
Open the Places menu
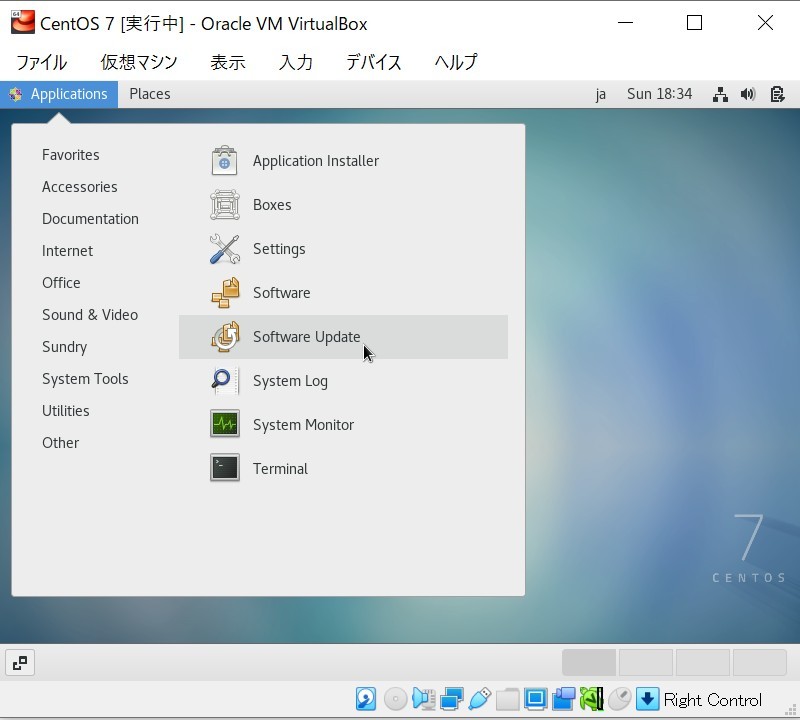149,94
